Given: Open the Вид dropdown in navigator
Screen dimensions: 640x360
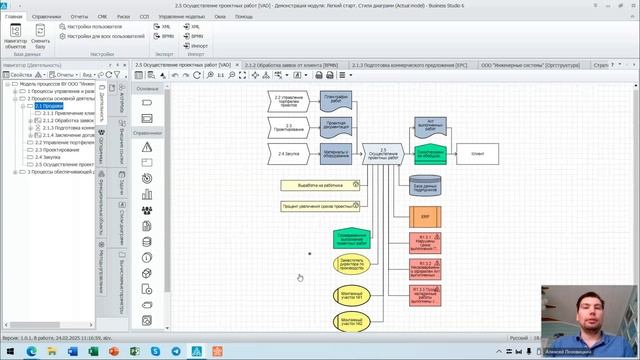Looking at the screenshot, I should pos(89,75).
